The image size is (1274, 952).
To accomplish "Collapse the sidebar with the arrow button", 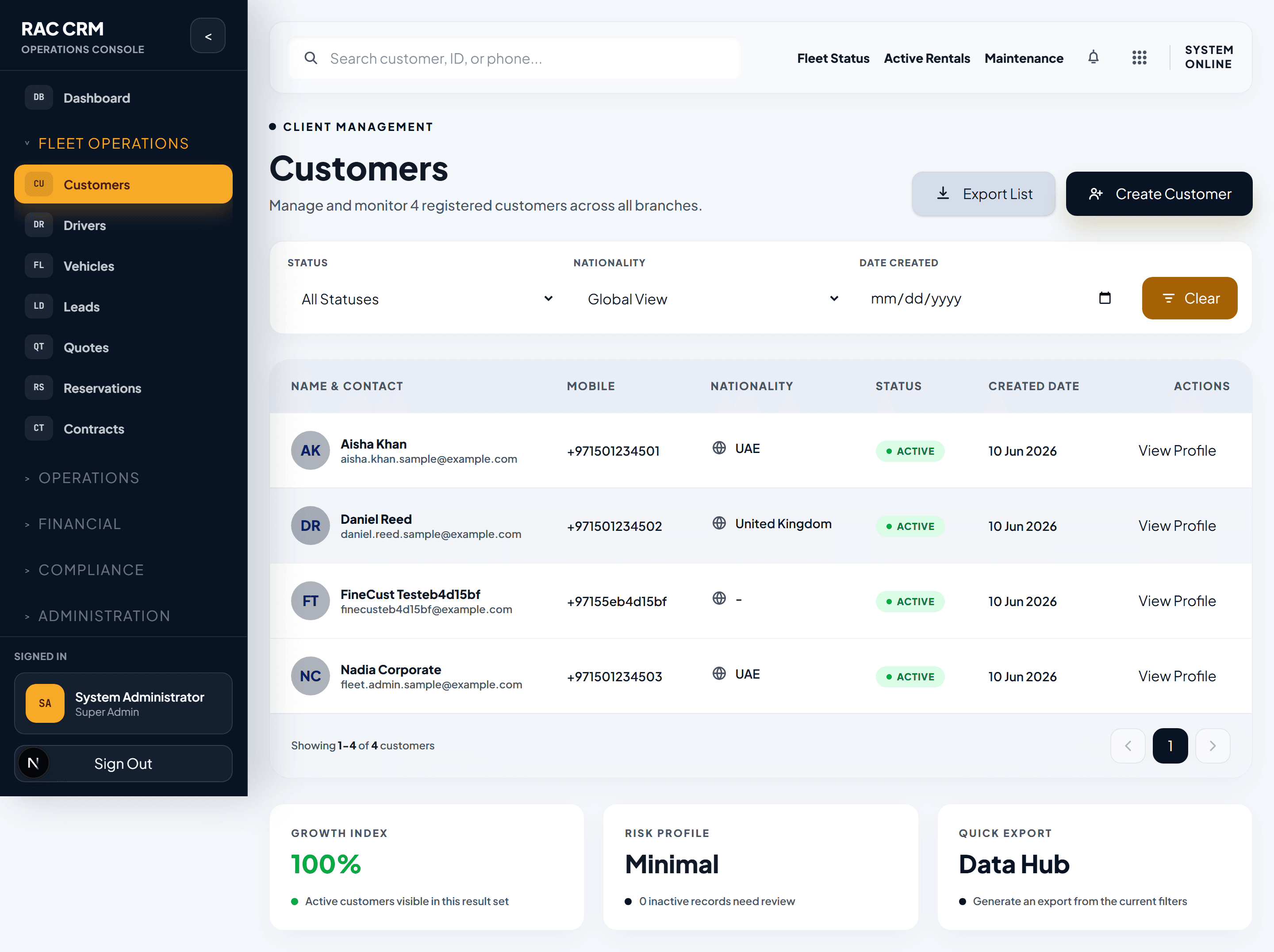I will [207, 36].
